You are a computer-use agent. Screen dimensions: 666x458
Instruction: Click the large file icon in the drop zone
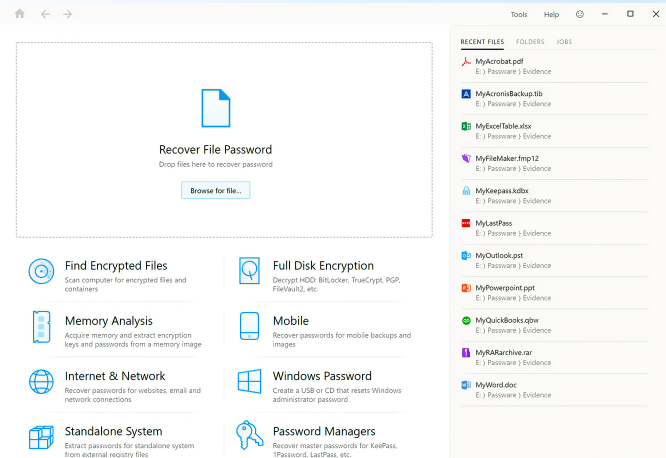click(216, 108)
